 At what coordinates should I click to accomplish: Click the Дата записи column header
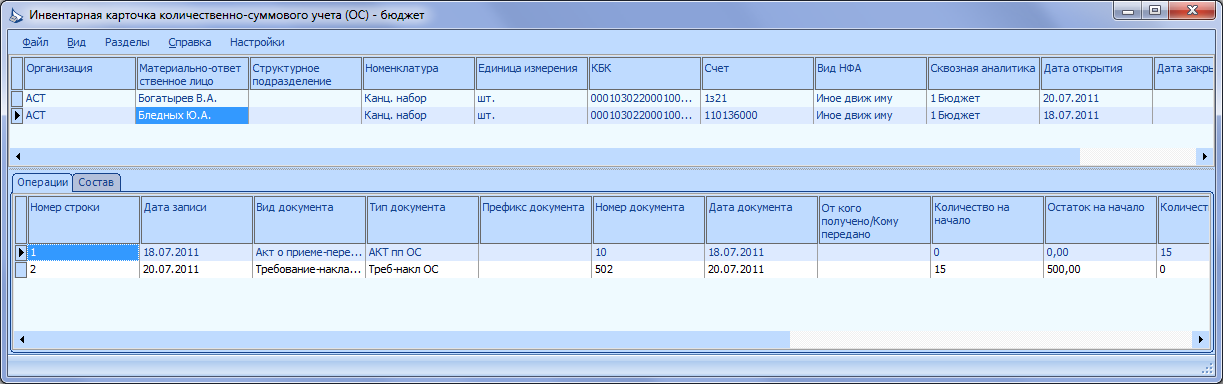click(x=196, y=219)
